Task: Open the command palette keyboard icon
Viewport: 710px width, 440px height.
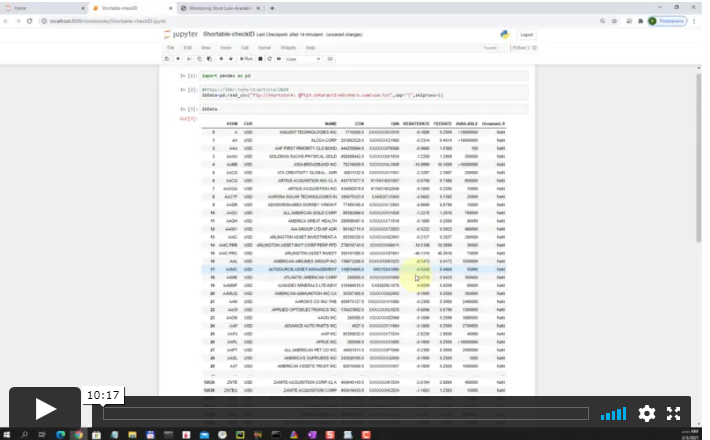Action: point(330,59)
